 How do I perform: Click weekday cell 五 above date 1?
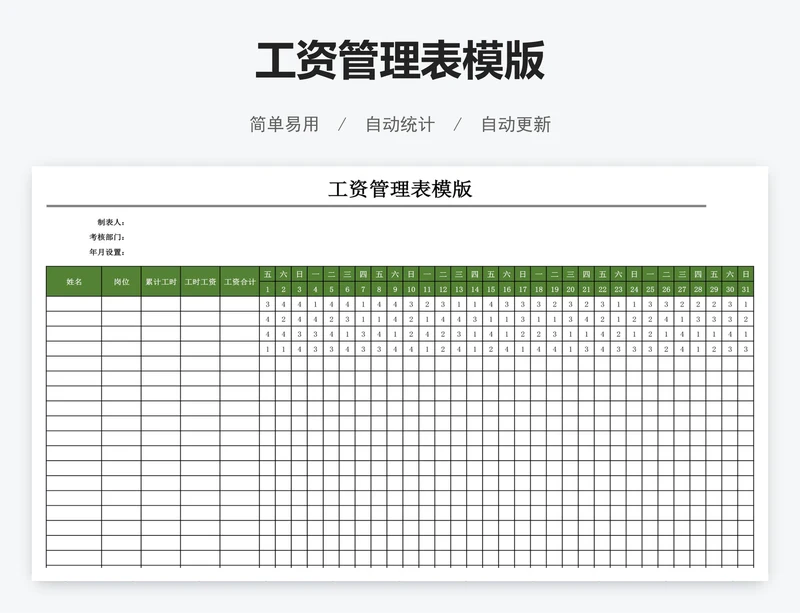(x=268, y=274)
